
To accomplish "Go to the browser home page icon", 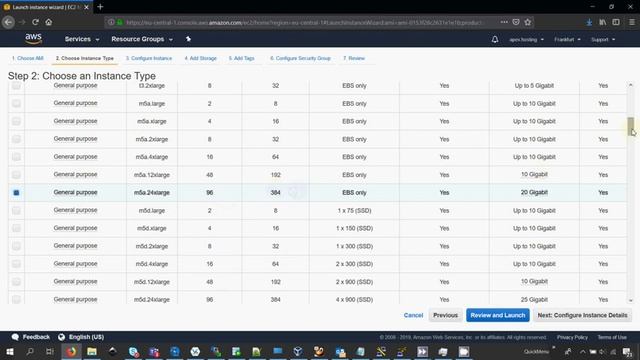I will tap(49, 22).
